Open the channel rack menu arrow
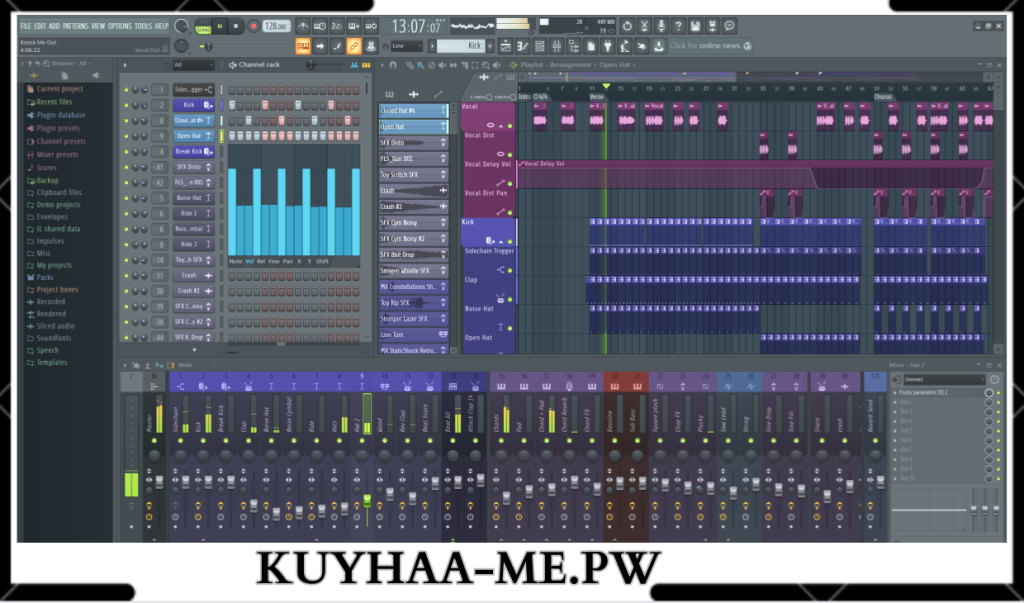 pyautogui.click(x=125, y=65)
